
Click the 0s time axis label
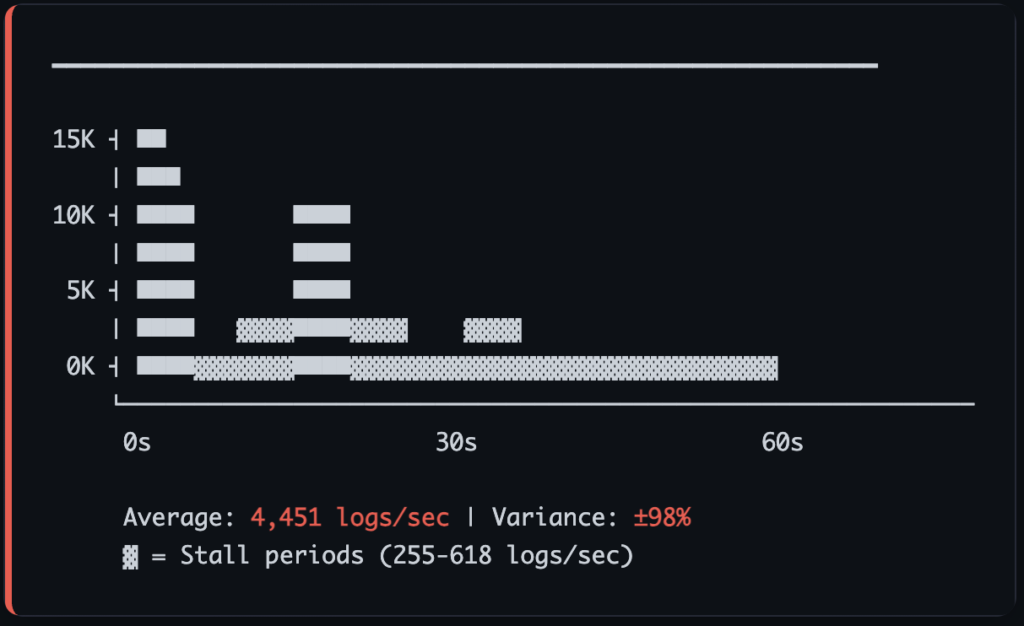click(x=137, y=442)
